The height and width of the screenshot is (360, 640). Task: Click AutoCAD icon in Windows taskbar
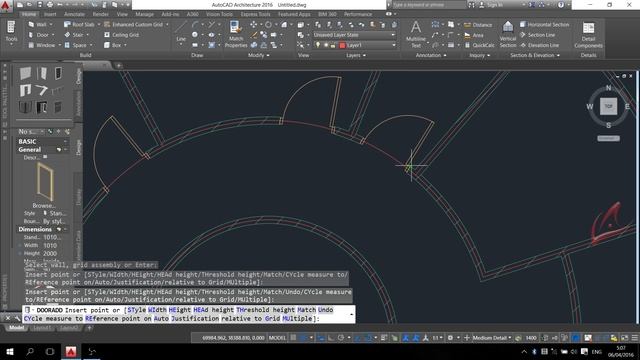tap(71, 351)
